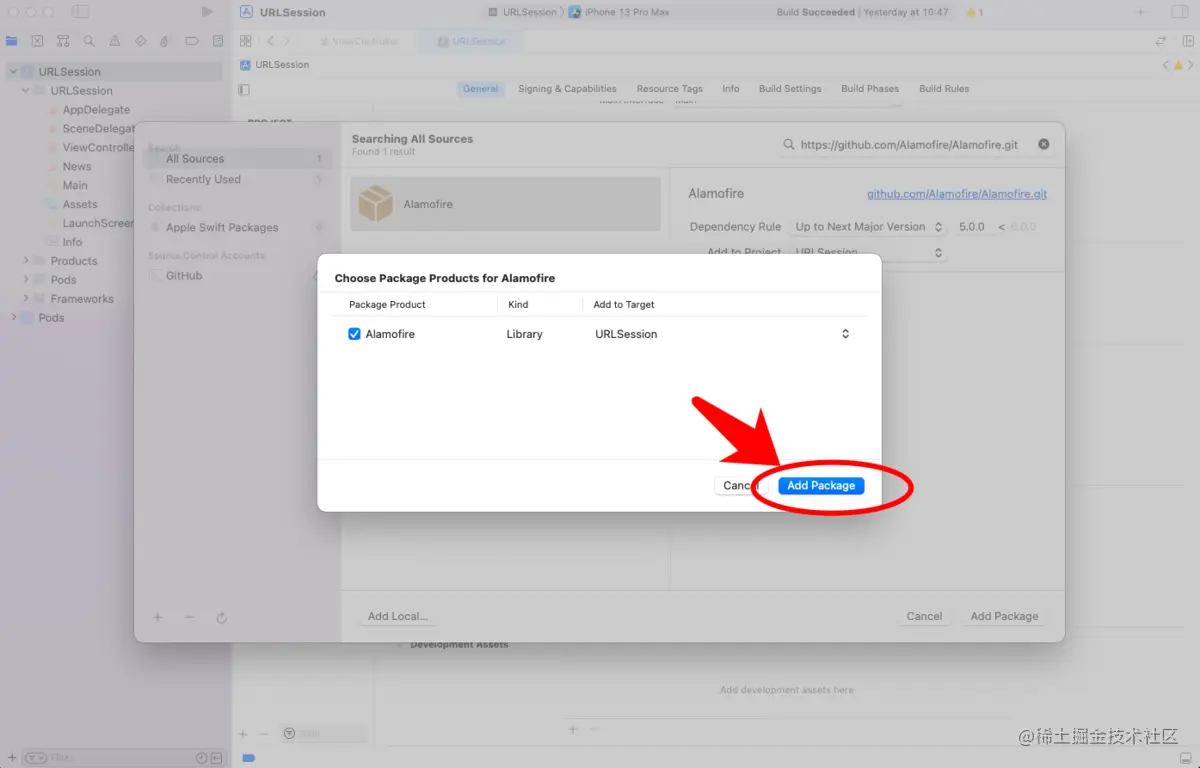Click the refresh icon in package sources sidebar
The height and width of the screenshot is (768, 1200).
(x=221, y=617)
